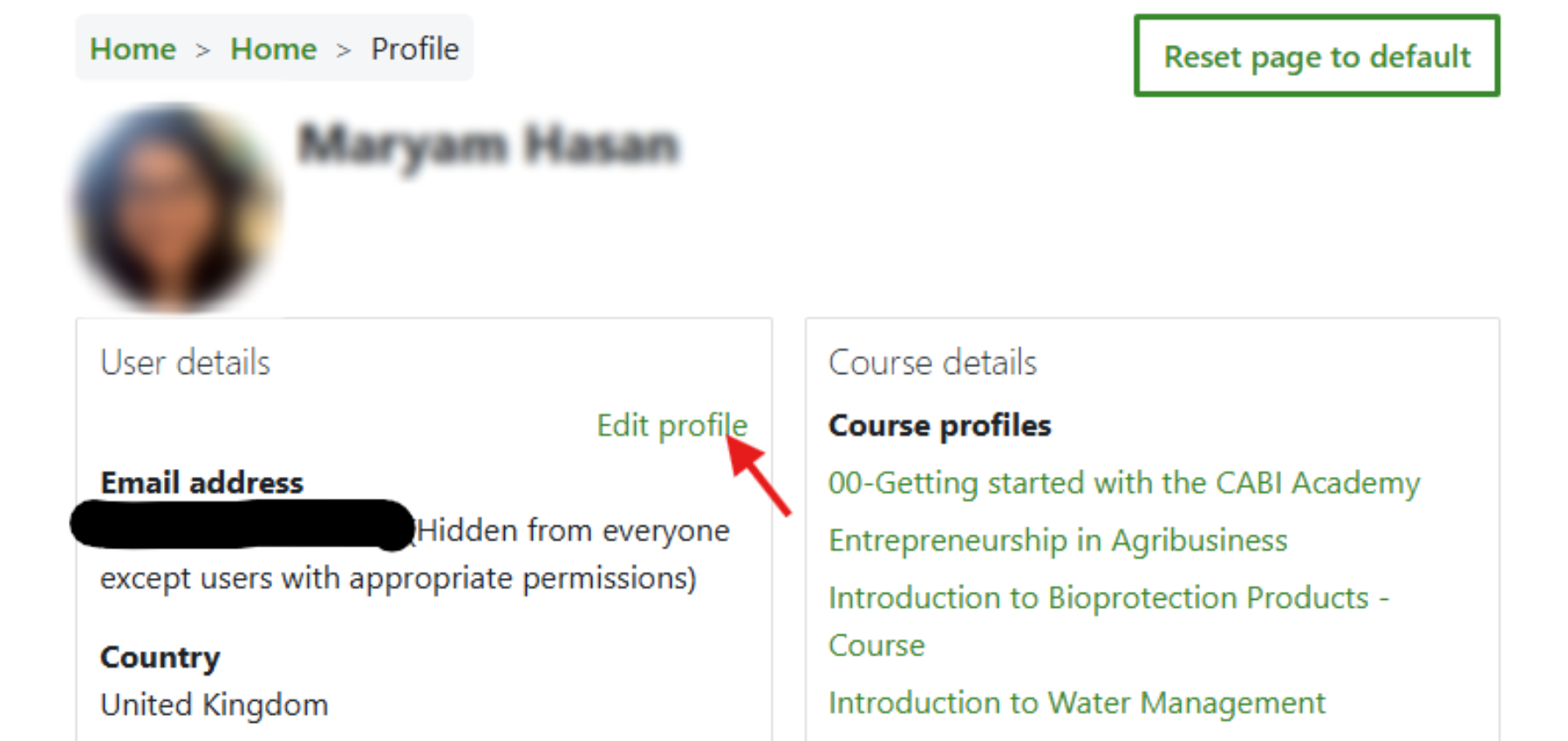Open Introduction to Bioprotection Products - Course
Screen dimensions: 1568x741
(1108, 599)
